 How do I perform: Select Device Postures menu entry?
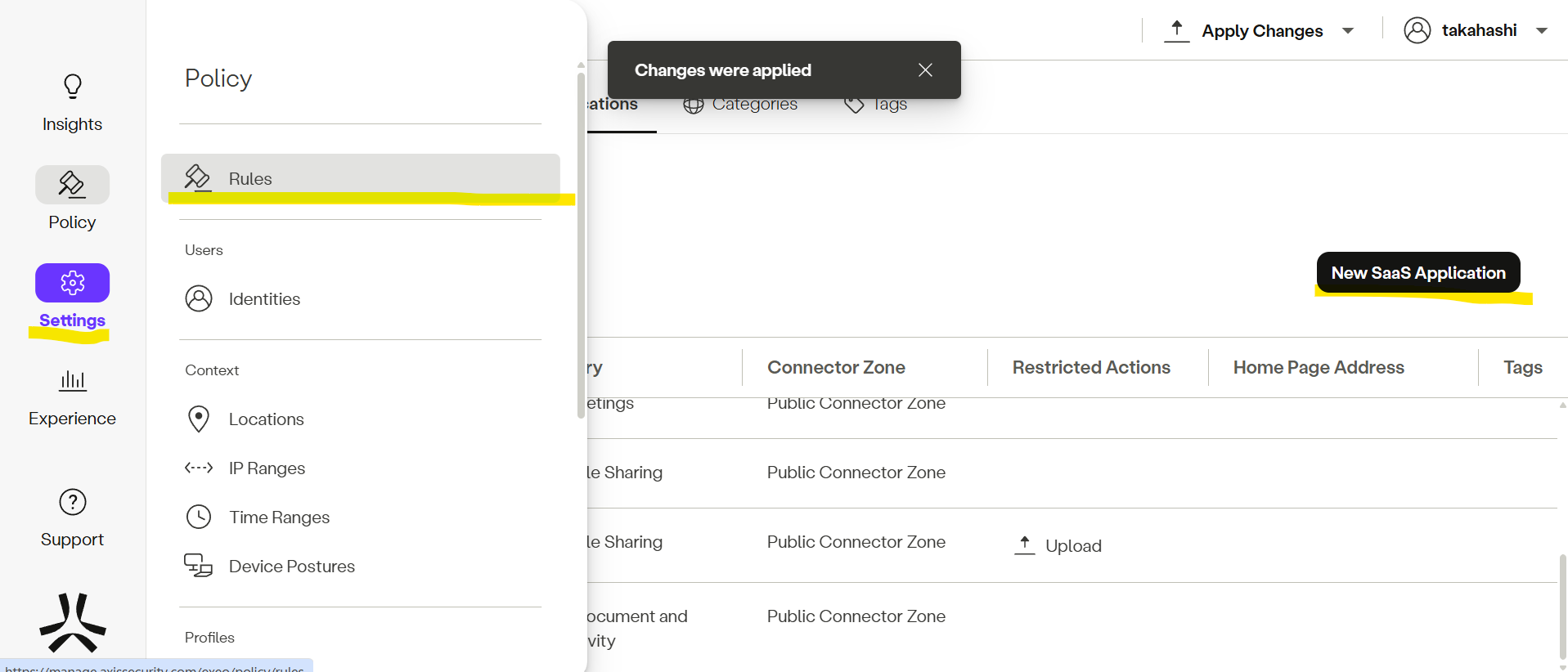pos(291,567)
